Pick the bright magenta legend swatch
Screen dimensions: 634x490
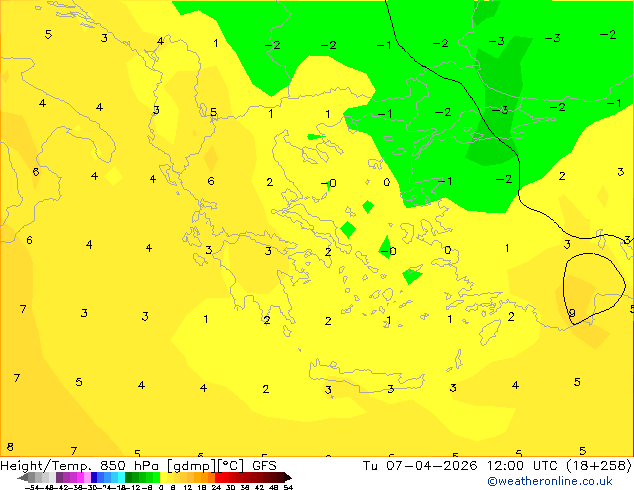(x=80, y=477)
